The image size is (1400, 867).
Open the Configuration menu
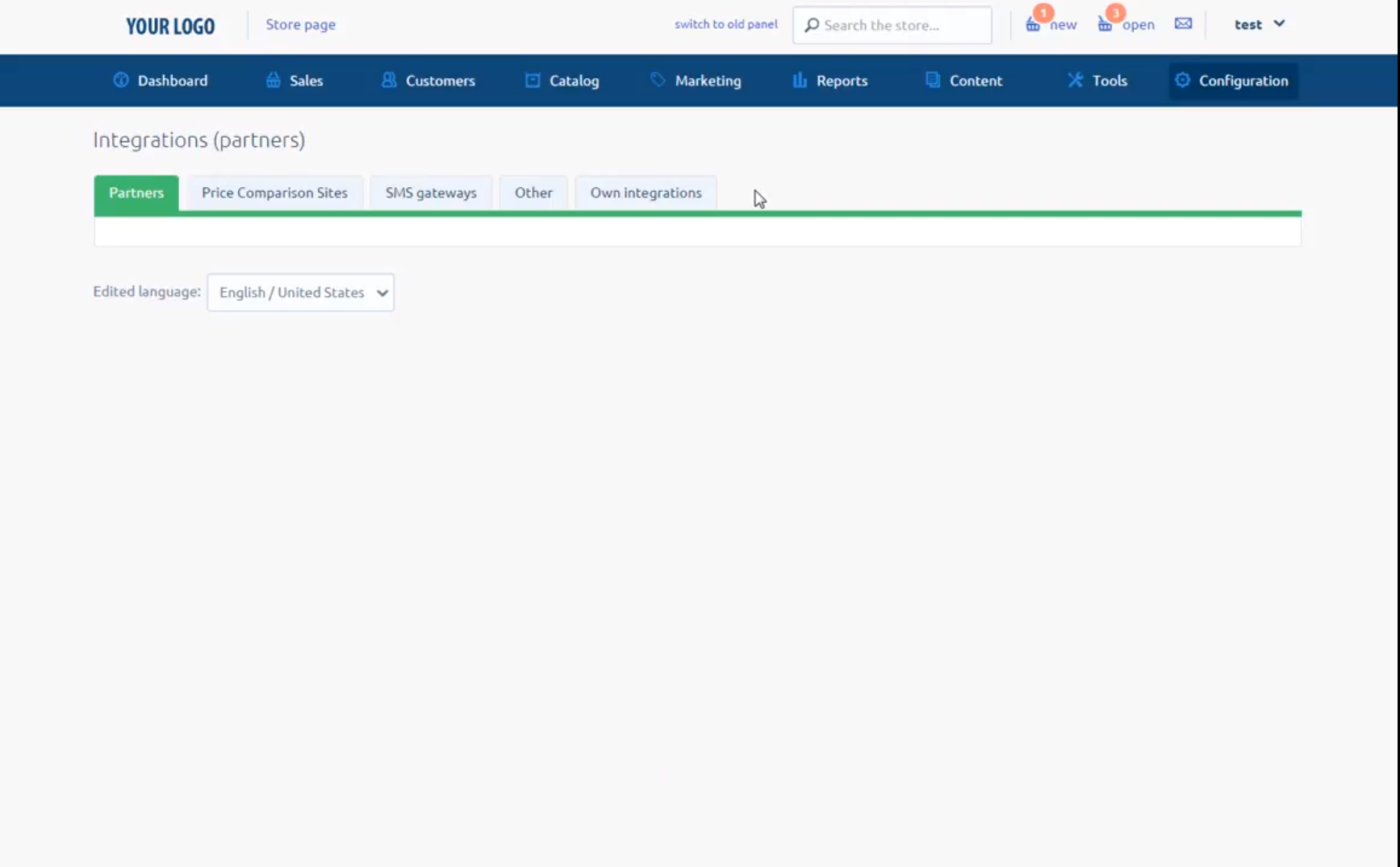(1233, 81)
